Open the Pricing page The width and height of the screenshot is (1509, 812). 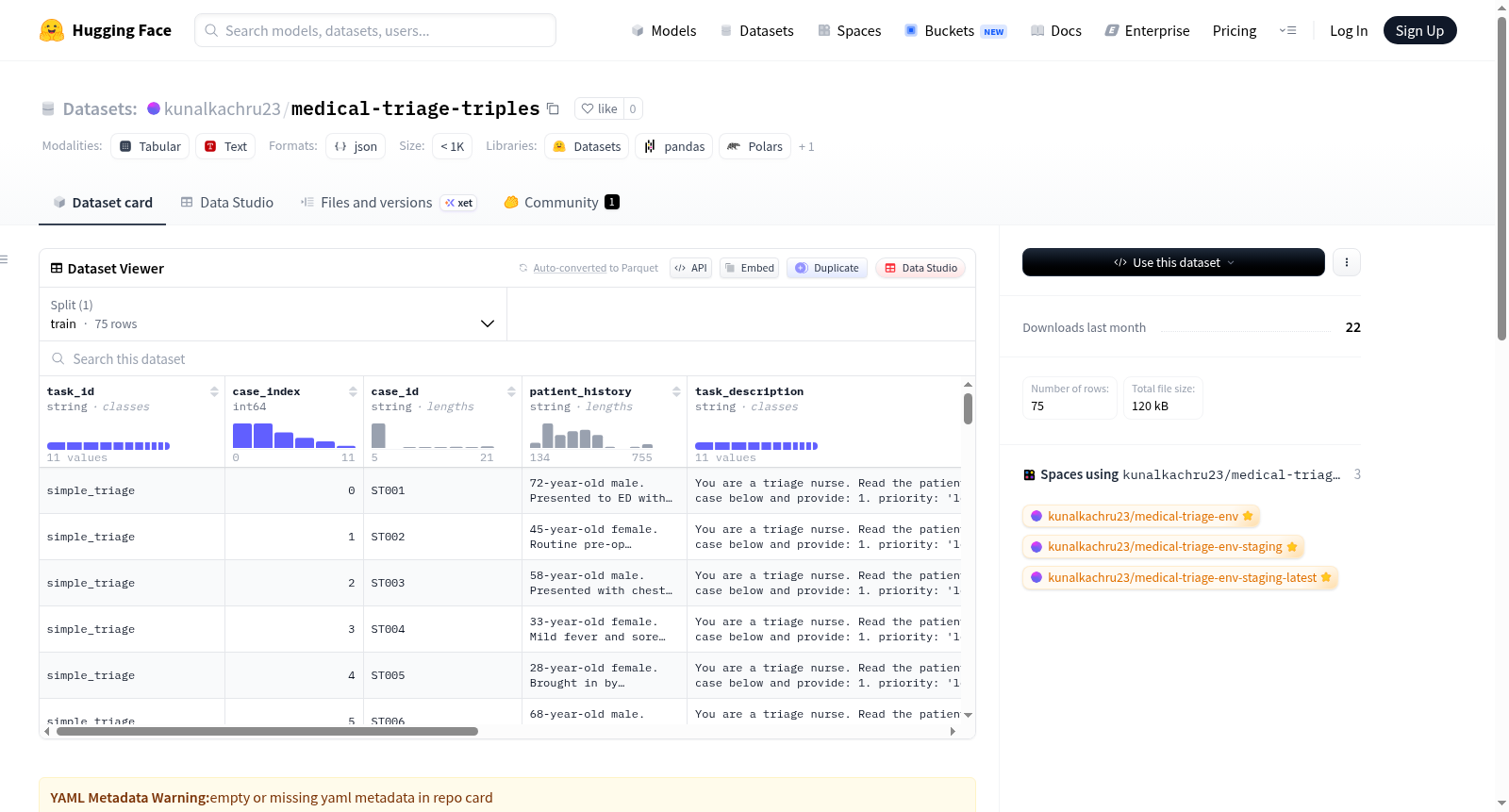tap(1235, 31)
